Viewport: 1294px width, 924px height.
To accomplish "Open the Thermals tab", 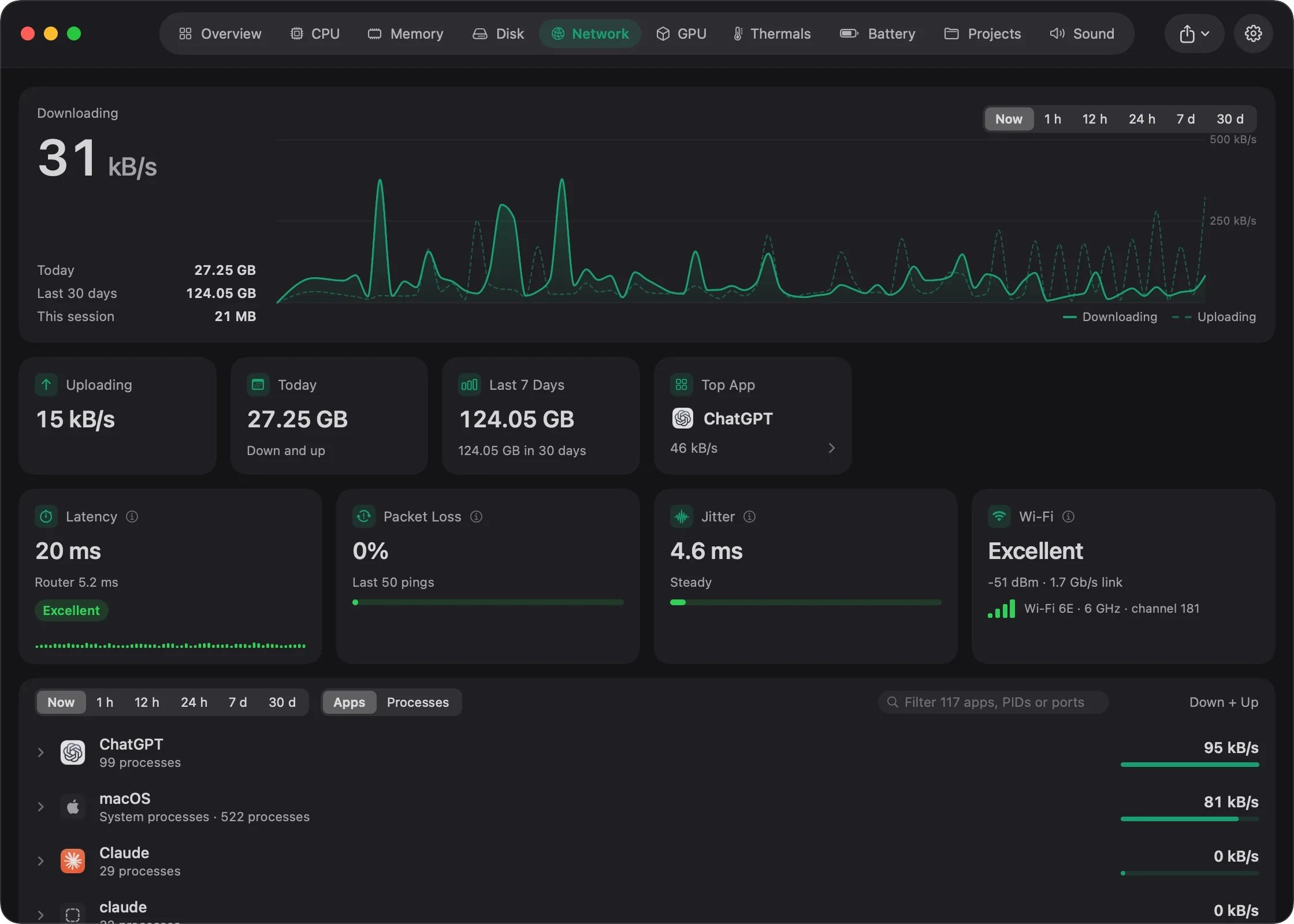I will coord(772,33).
